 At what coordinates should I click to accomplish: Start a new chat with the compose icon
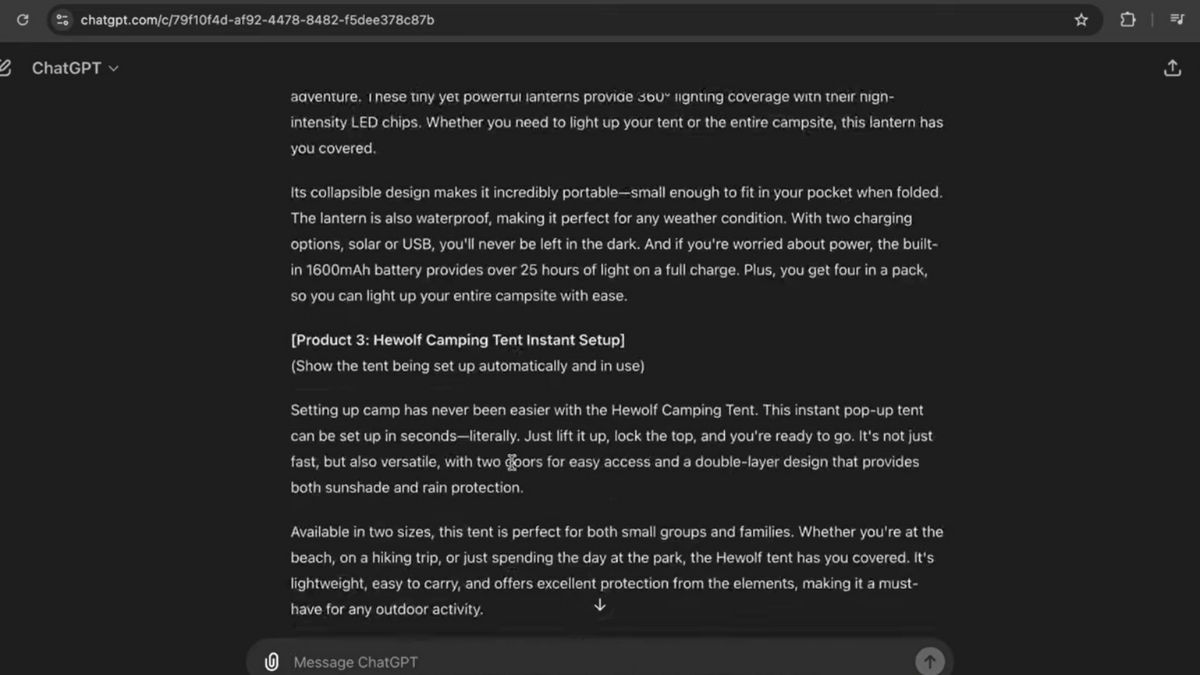[5, 68]
